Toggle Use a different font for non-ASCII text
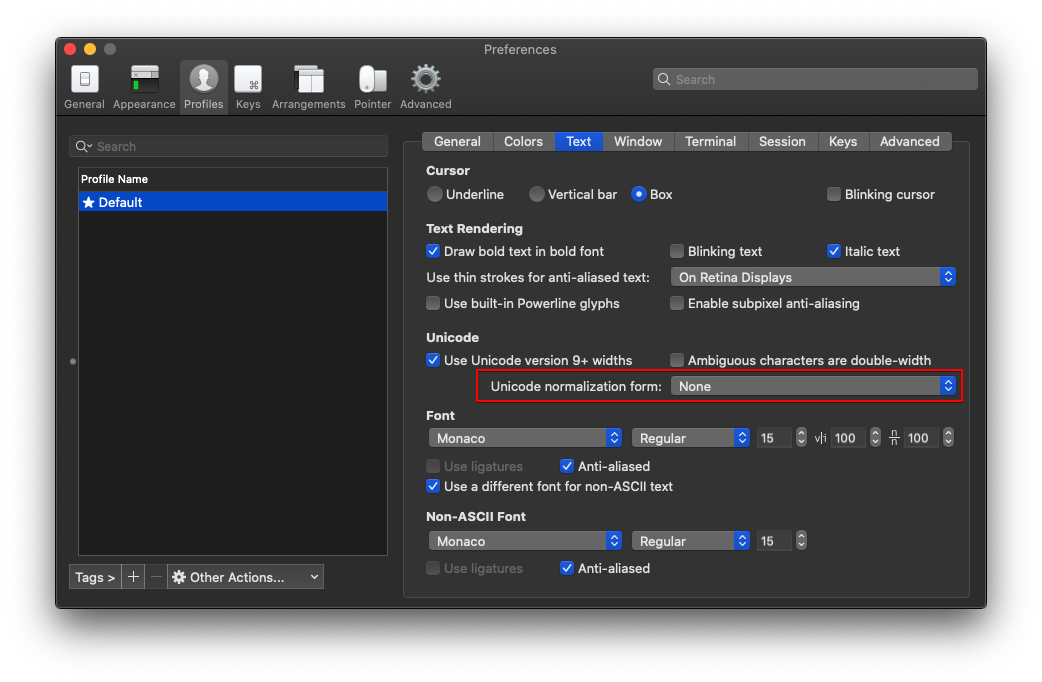Screen dimensions: 1042x682 tap(433, 487)
